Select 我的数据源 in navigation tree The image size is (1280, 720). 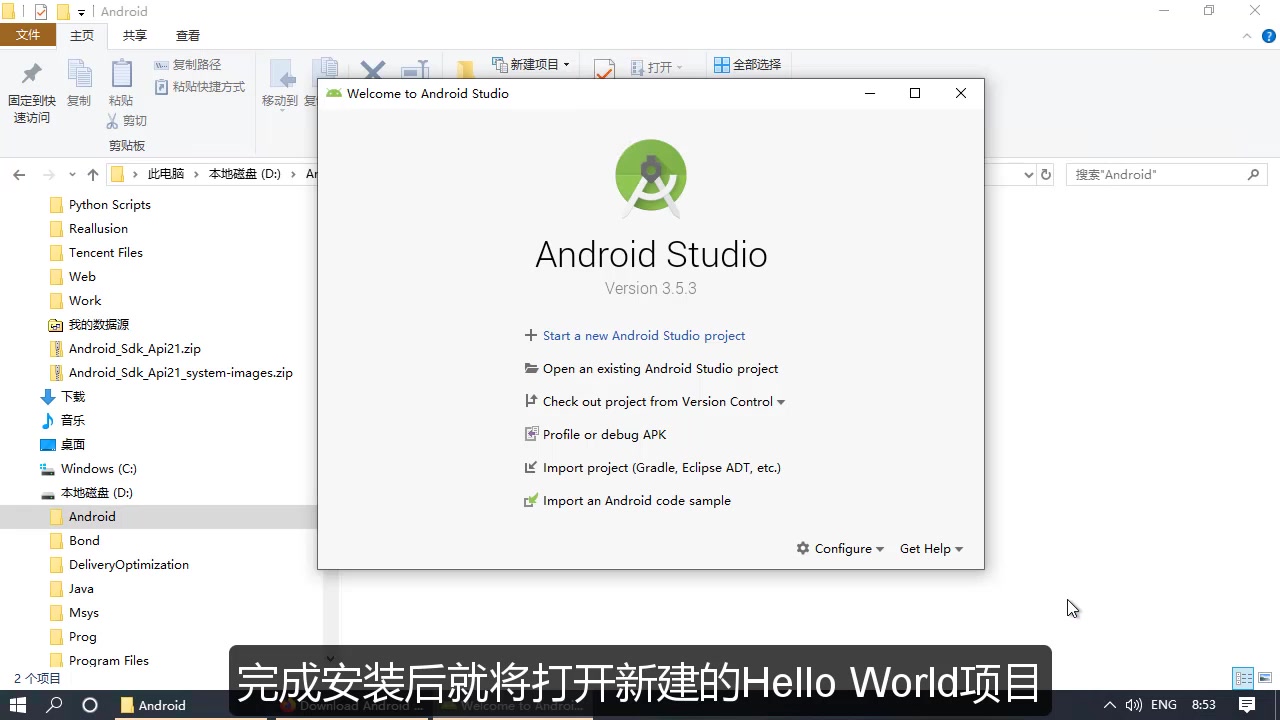click(99, 325)
